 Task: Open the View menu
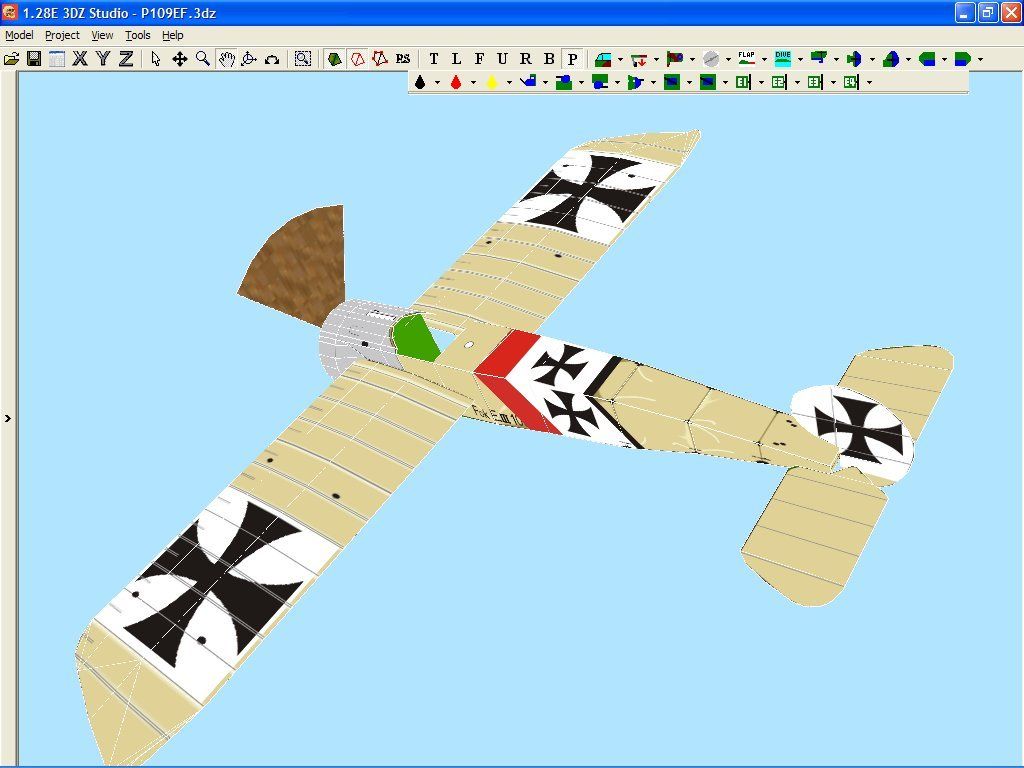tap(102, 35)
